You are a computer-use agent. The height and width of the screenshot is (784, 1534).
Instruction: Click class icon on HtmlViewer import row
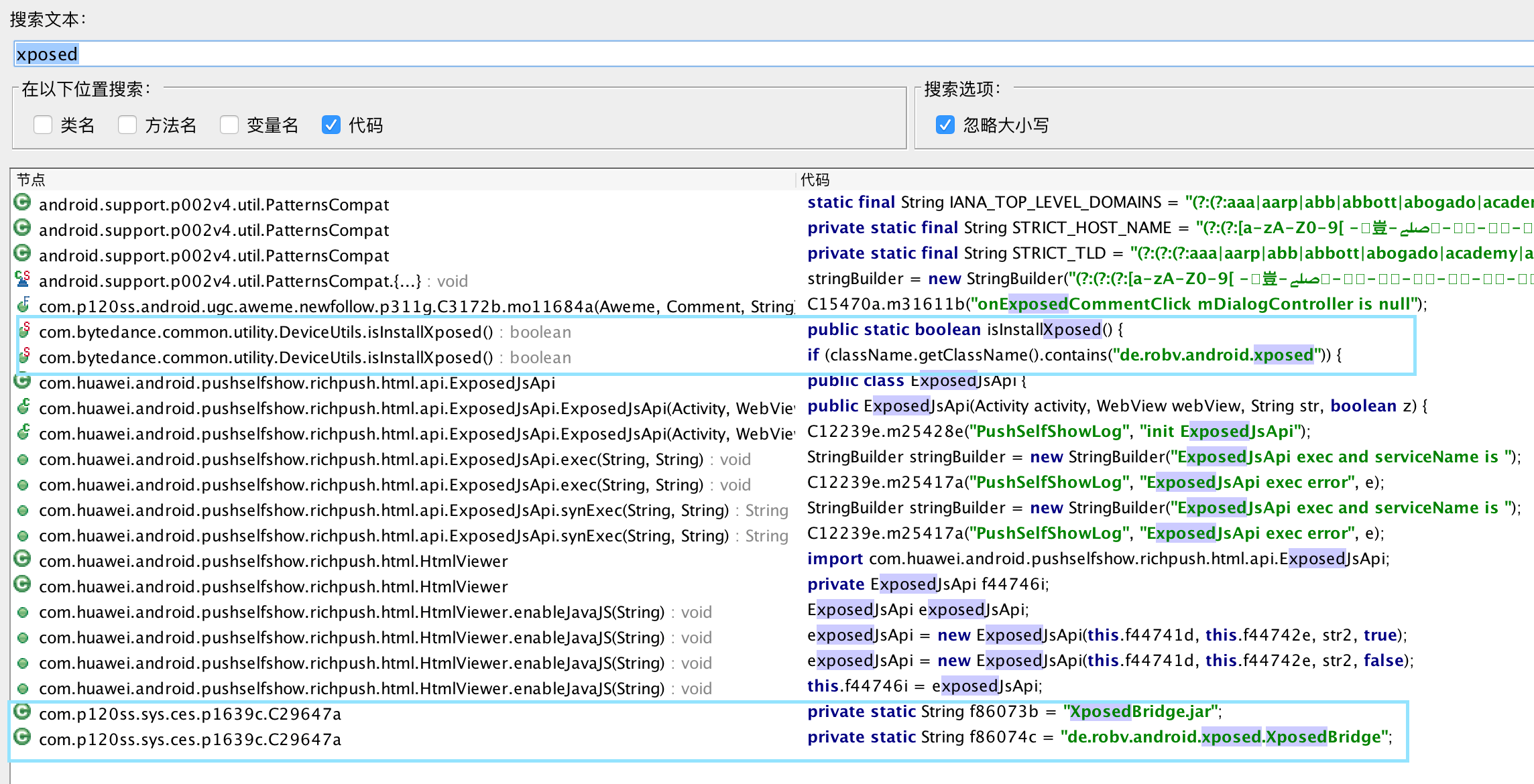coord(23,559)
